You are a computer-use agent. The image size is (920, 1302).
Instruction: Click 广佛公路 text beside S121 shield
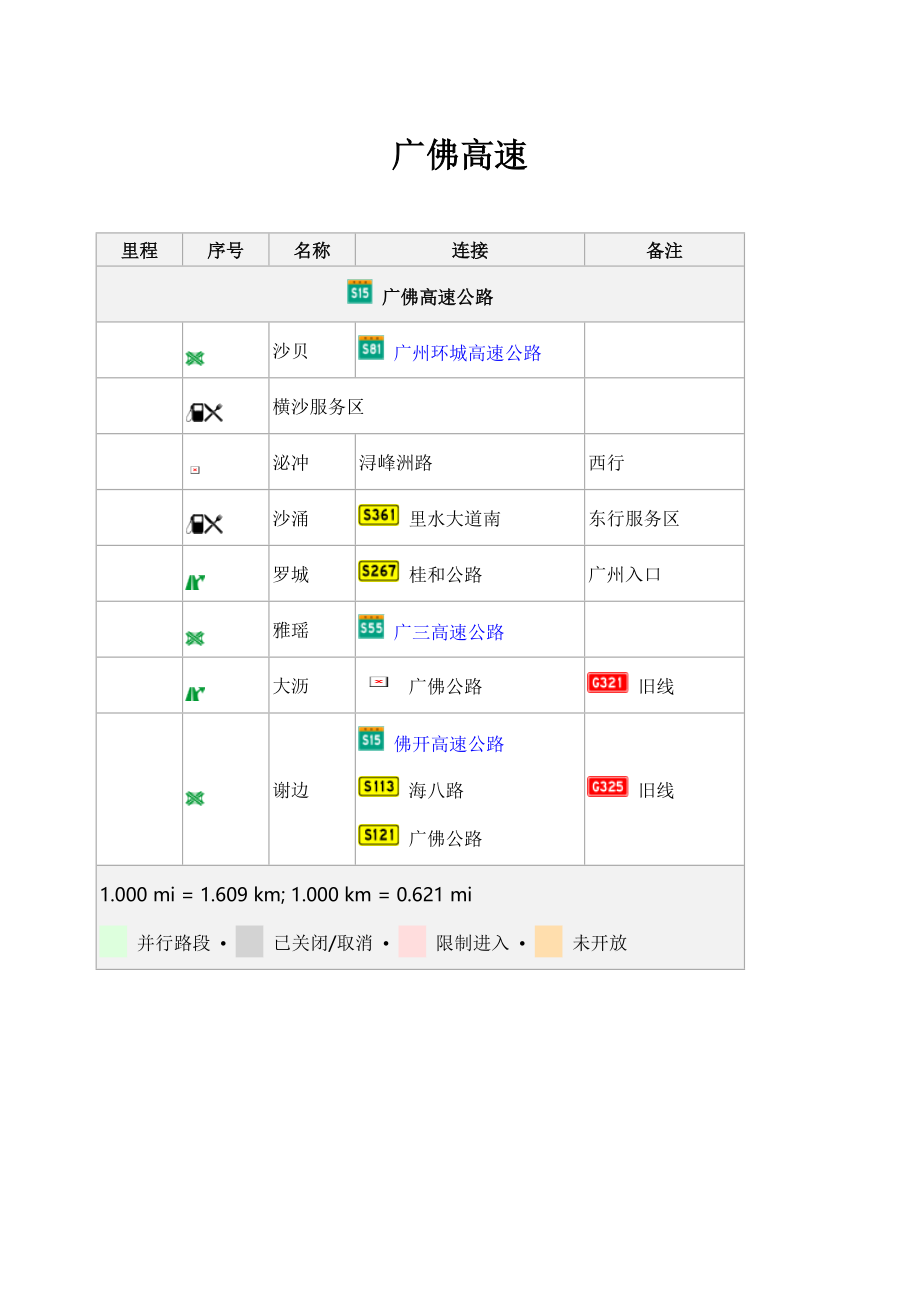pyautogui.click(x=446, y=838)
